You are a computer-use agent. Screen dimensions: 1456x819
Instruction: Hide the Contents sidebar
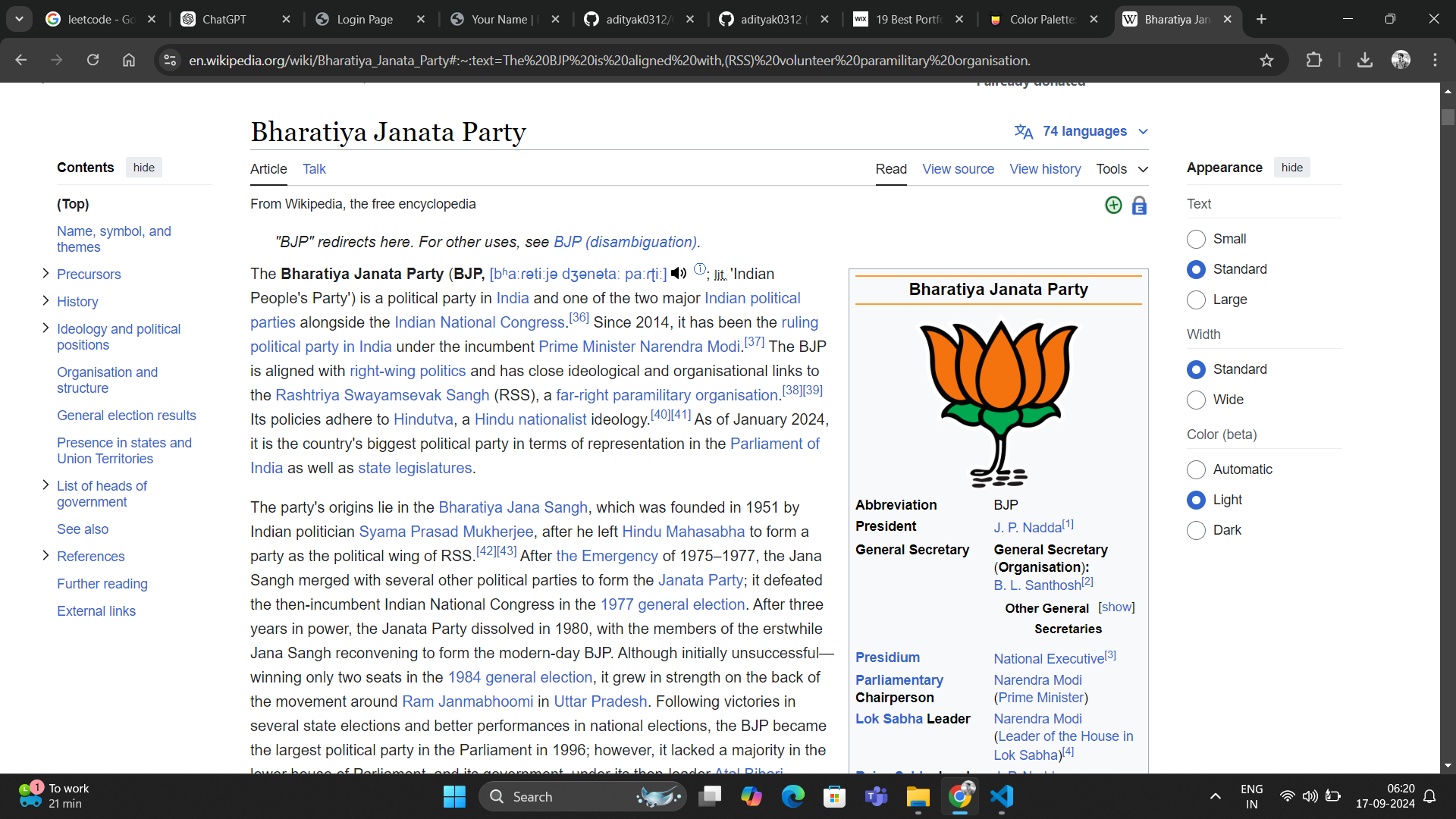pos(144,168)
